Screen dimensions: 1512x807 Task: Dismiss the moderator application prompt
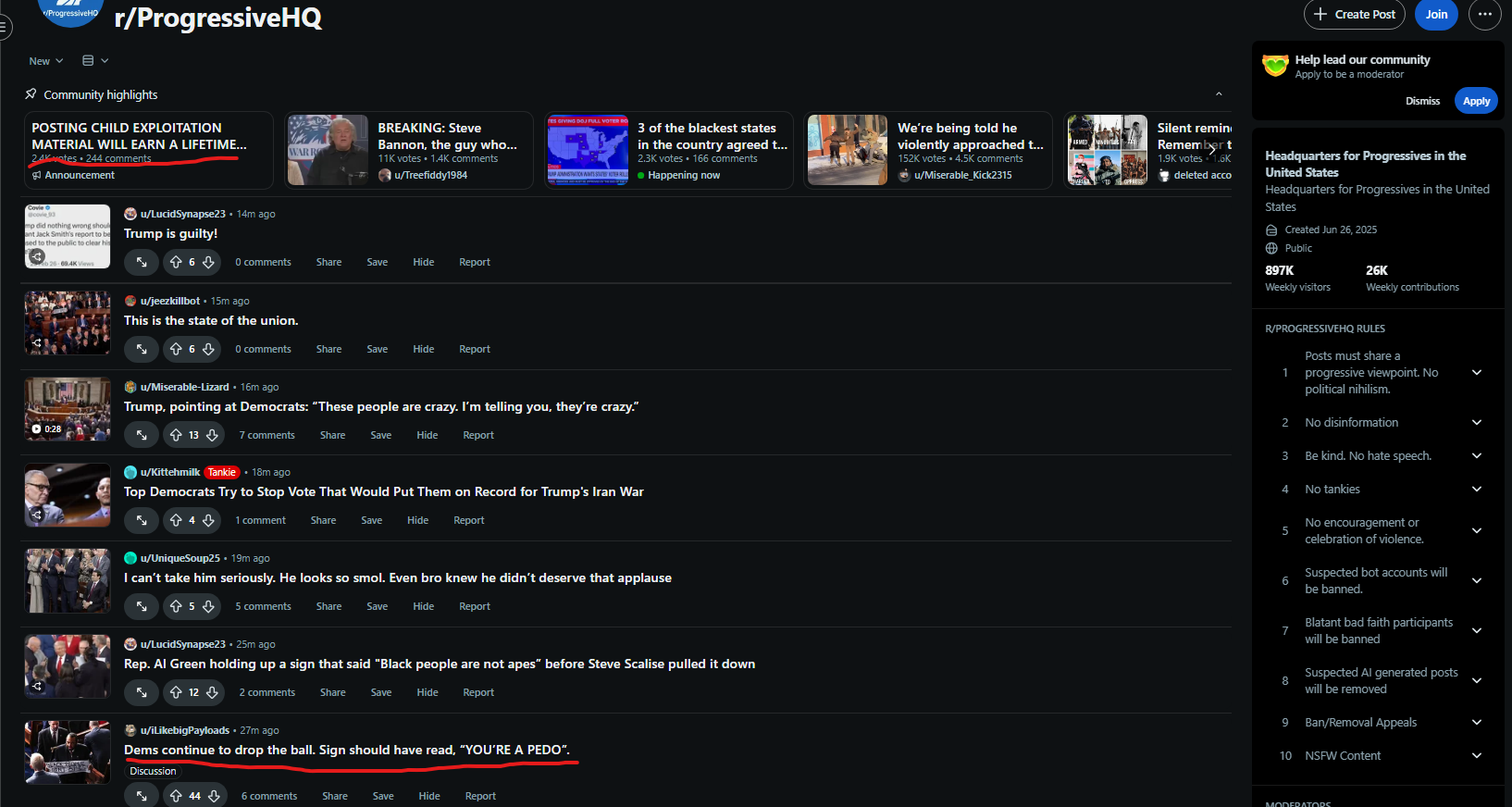(1422, 101)
